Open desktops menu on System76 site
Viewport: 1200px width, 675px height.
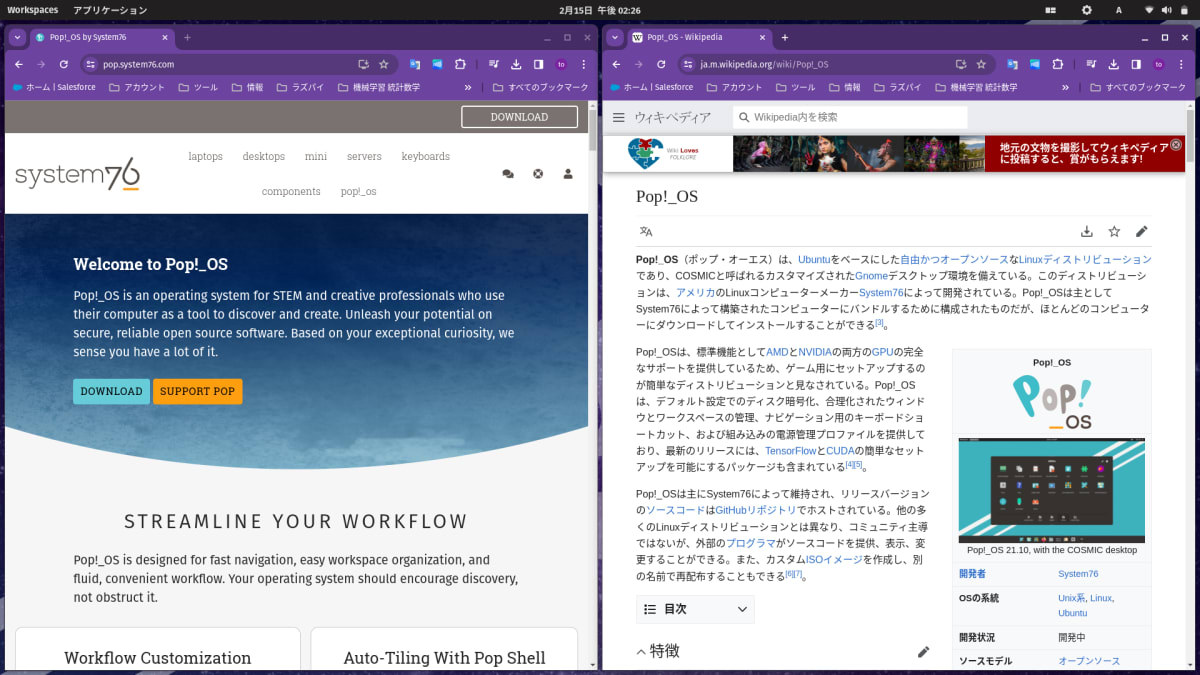point(263,156)
